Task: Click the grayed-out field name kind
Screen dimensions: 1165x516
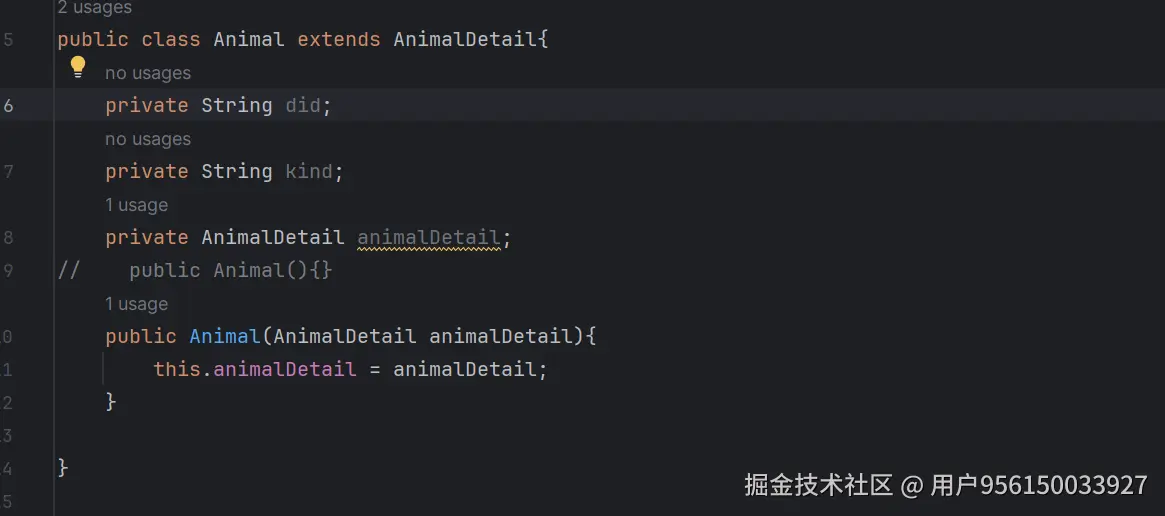Action: coord(309,172)
